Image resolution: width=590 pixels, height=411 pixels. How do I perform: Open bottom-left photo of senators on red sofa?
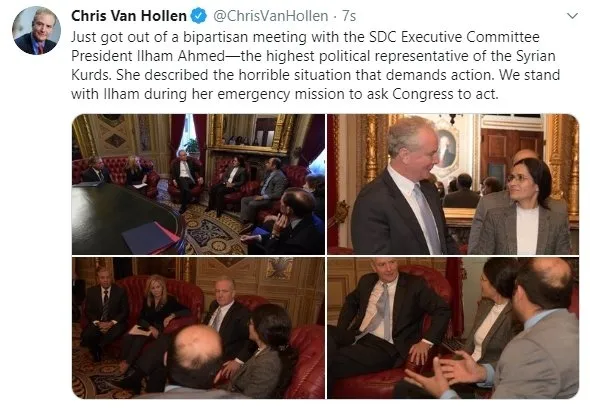198,328
